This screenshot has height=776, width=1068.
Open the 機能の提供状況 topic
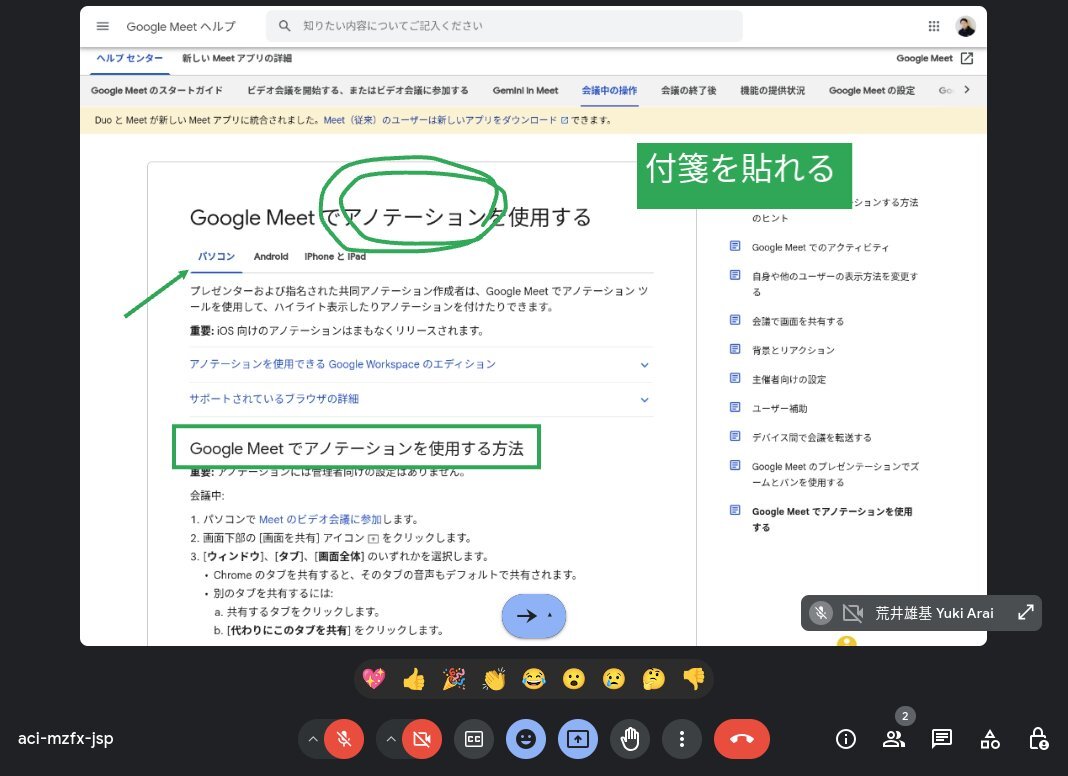coord(772,91)
